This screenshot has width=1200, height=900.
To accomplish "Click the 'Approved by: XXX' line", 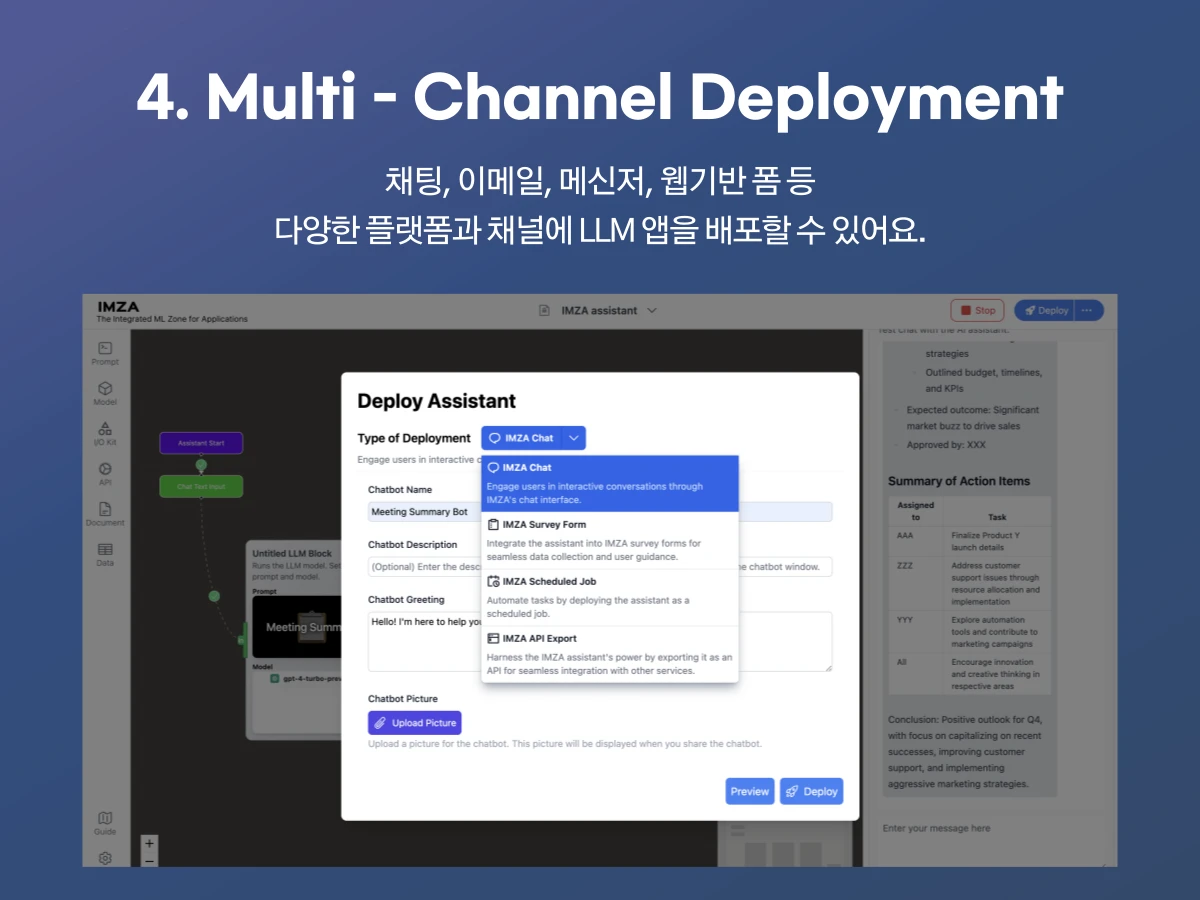I will point(946,445).
